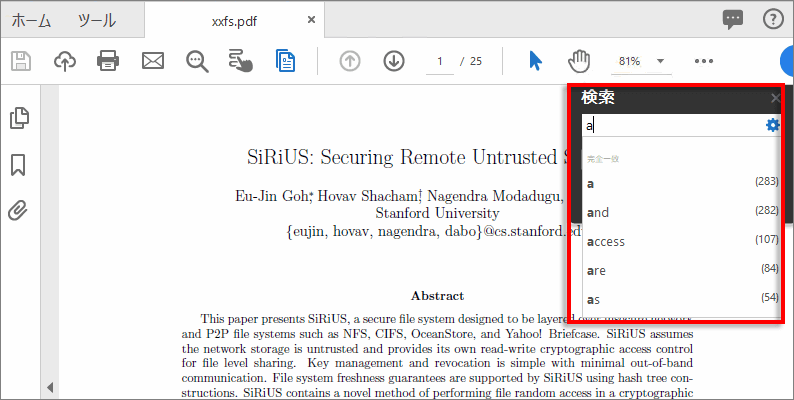Click the blue document page icon
794x400 pixels.
pyautogui.click(x=286, y=61)
